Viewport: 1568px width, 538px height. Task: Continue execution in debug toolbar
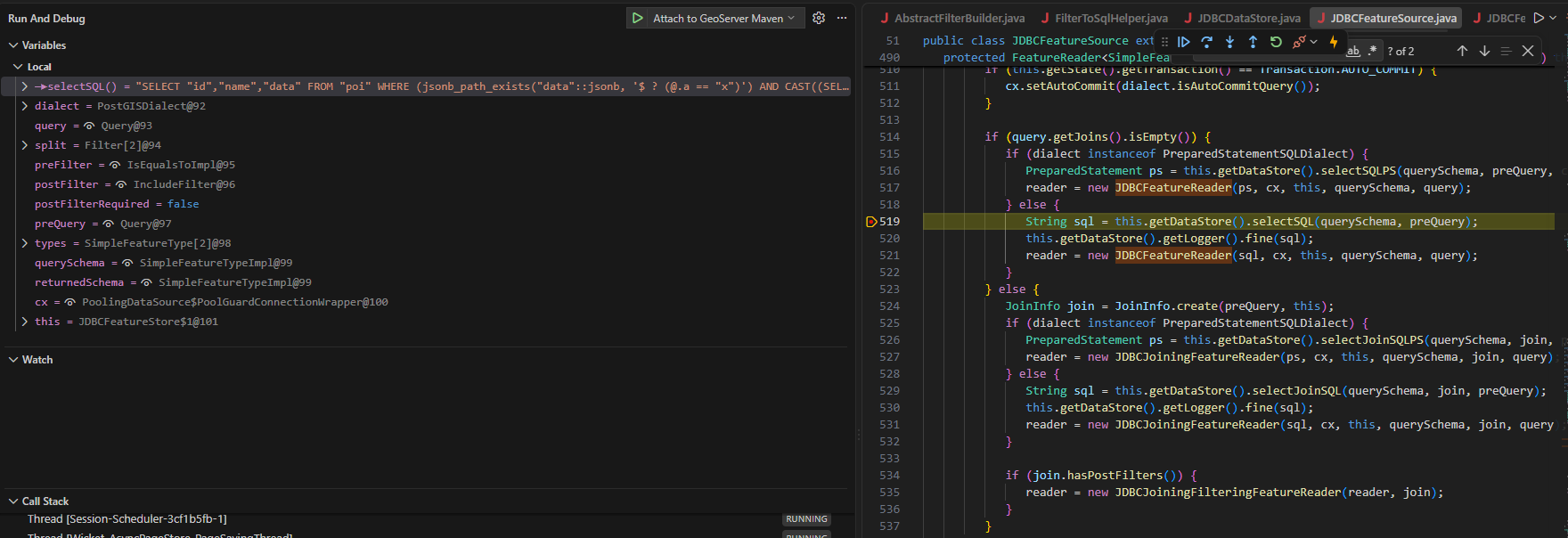pyautogui.click(x=1184, y=42)
